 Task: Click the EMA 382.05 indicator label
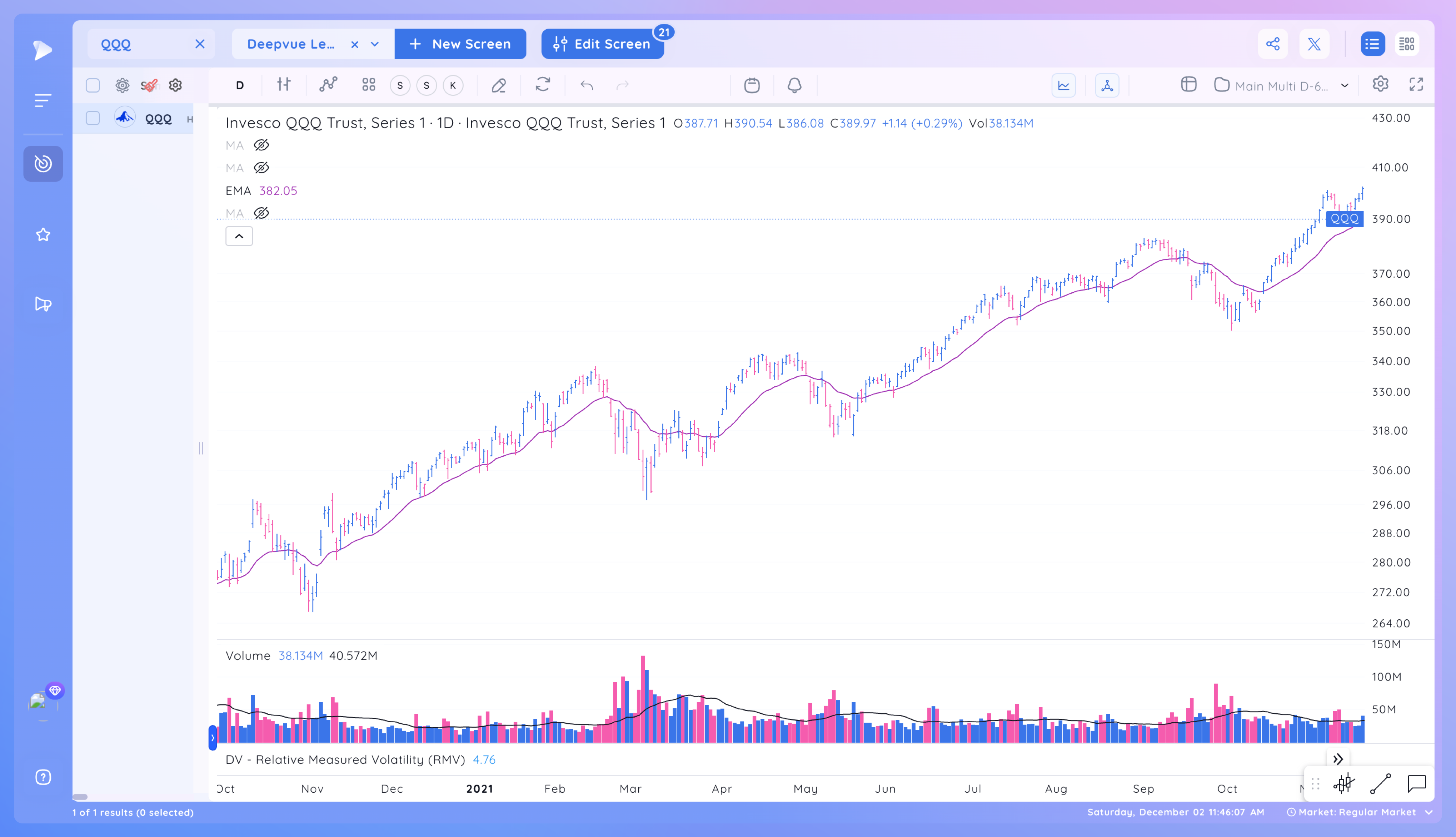coord(261,191)
